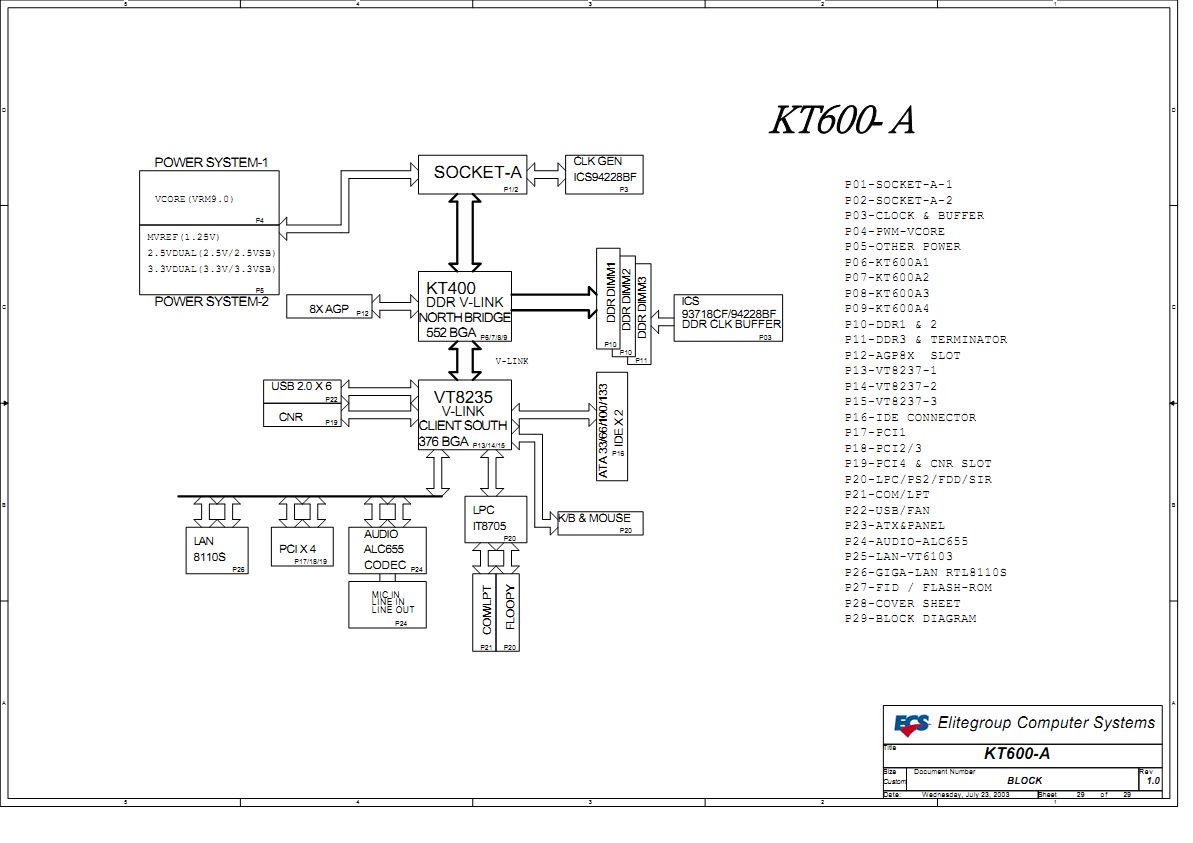Click the POWER SYSTEM-2 heading

(211, 301)
